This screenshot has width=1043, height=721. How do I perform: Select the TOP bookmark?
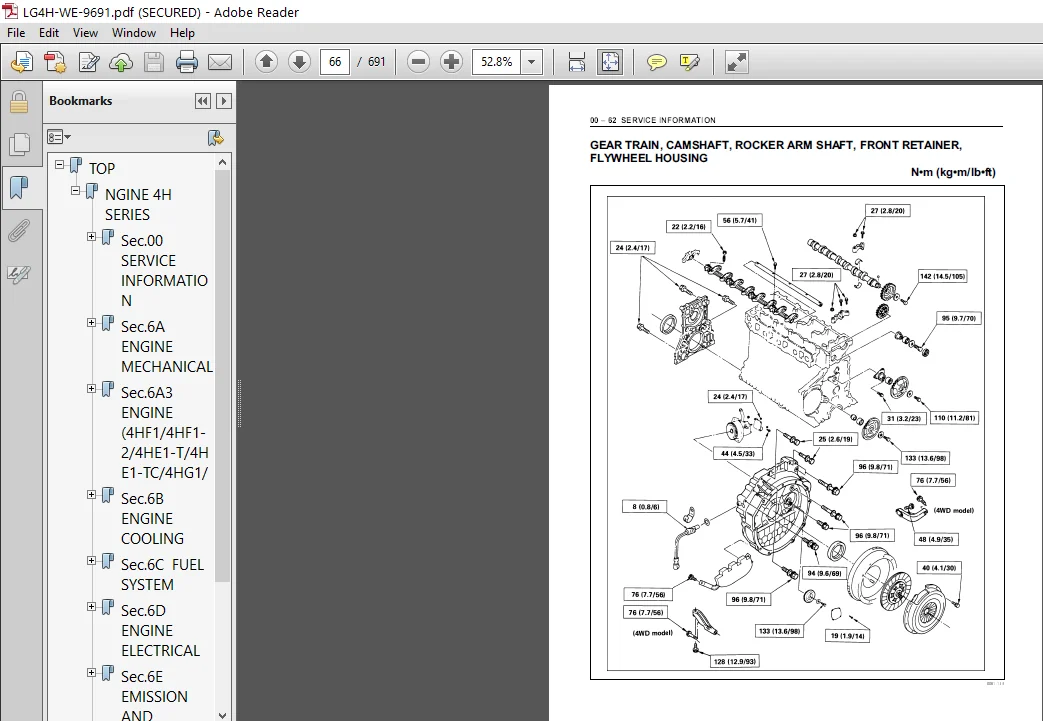tap(102, 168)
